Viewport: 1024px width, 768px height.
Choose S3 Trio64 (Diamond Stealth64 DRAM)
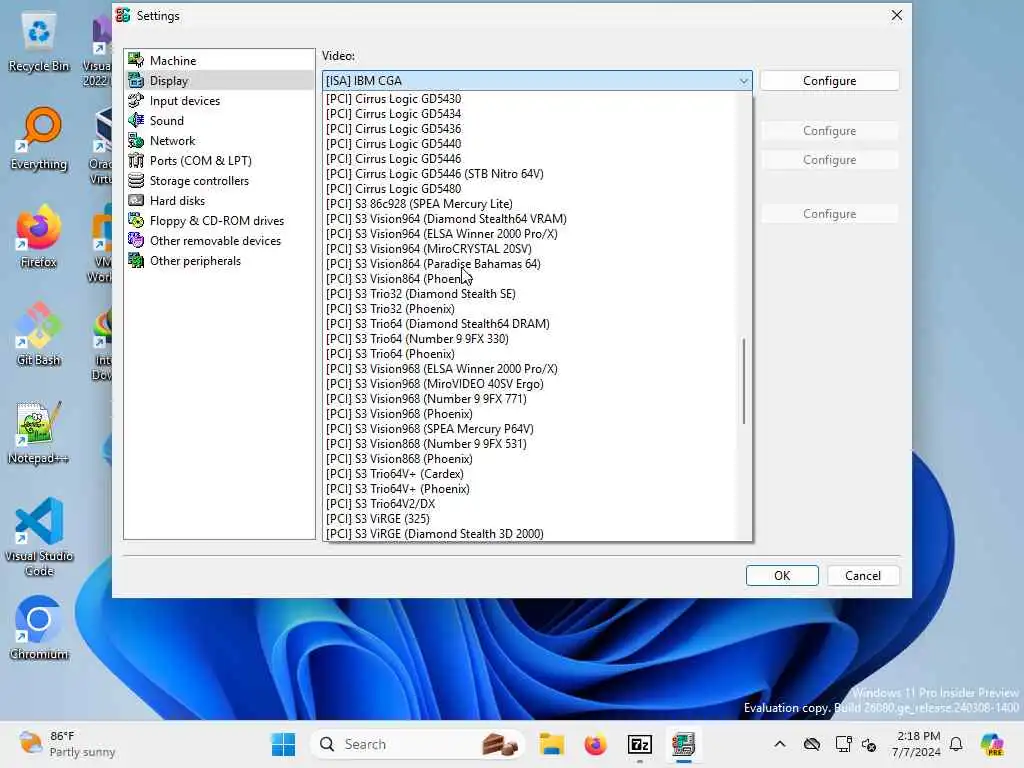click(530, 324)
